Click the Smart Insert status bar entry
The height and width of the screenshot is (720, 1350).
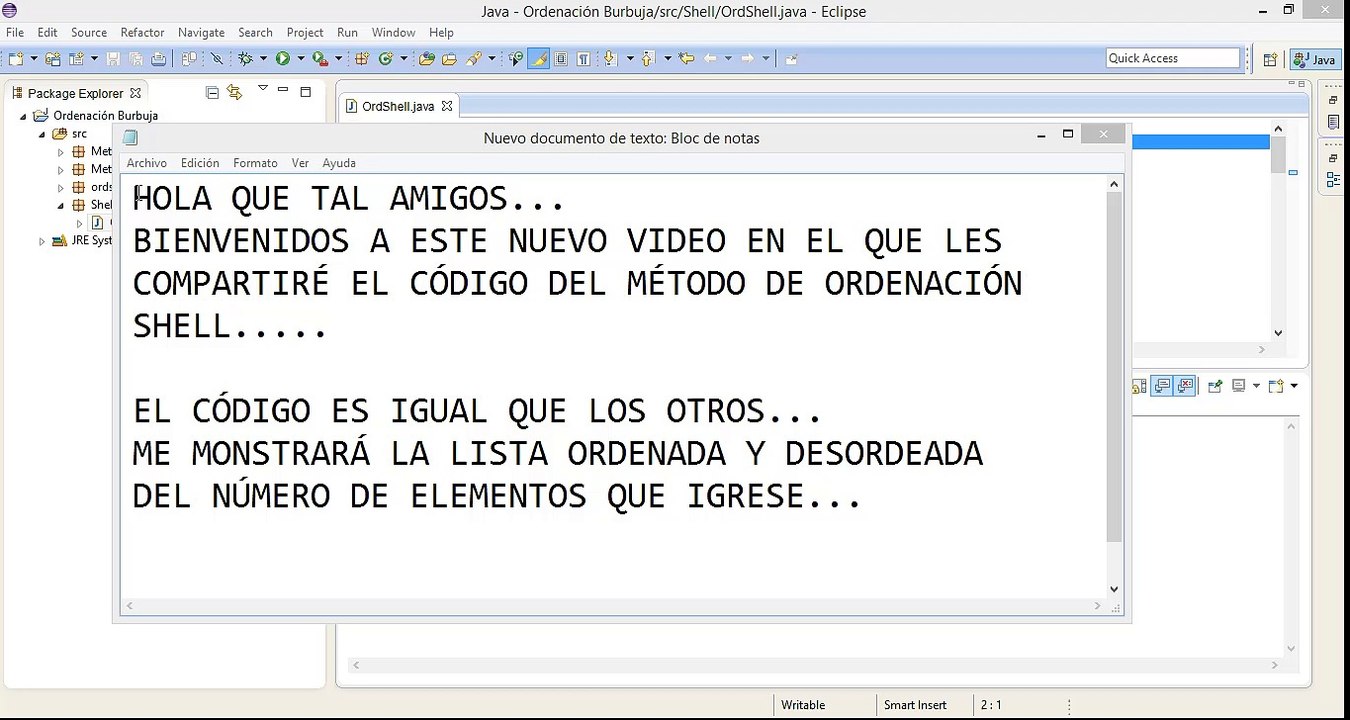(x=915, y=705)
